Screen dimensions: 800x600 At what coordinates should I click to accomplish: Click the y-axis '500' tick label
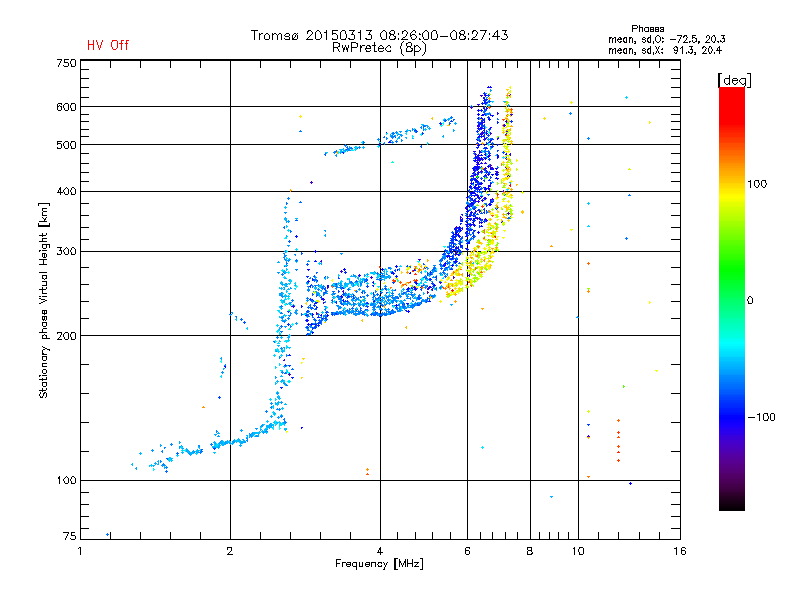point(66,145)
